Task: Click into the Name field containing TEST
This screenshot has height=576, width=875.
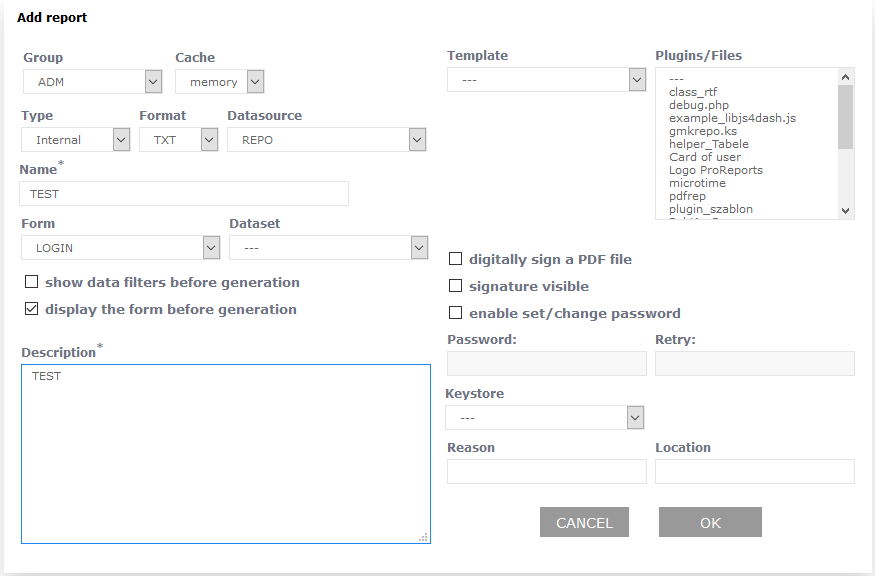Action: (184, 194)
